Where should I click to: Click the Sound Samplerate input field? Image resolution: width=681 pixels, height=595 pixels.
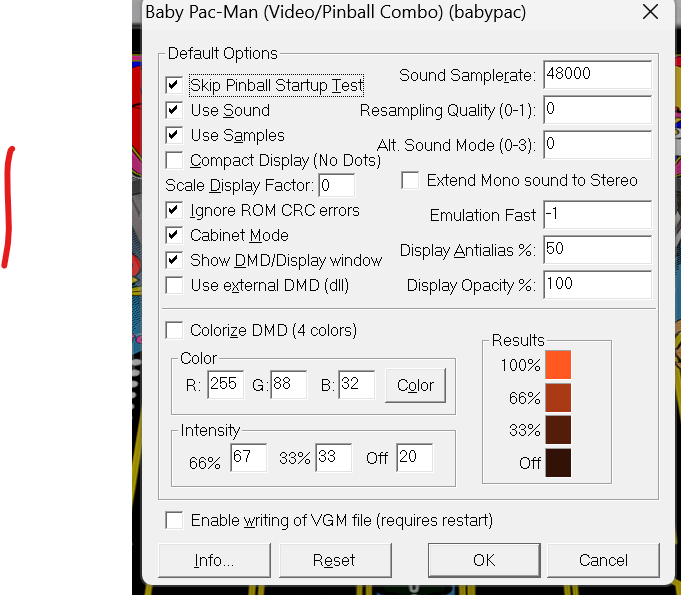tap(597, 75)
